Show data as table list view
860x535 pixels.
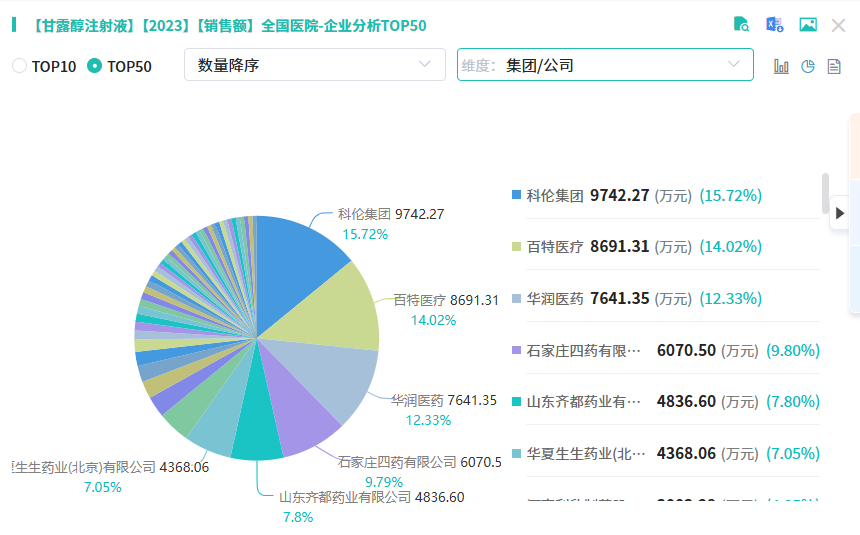tap(834, 66)
